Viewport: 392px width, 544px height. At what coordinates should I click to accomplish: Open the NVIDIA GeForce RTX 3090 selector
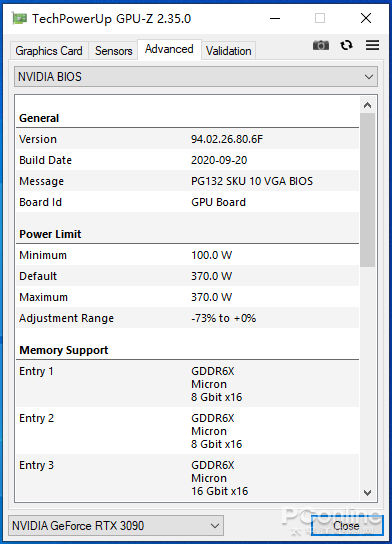click(x=116, y=526)
